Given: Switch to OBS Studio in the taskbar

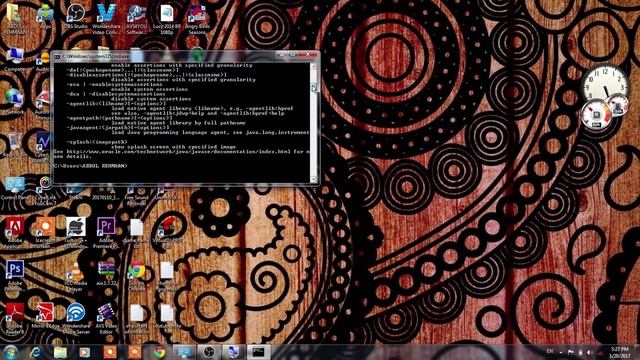Looking at the screenshot, I should (x=209, y=352).
